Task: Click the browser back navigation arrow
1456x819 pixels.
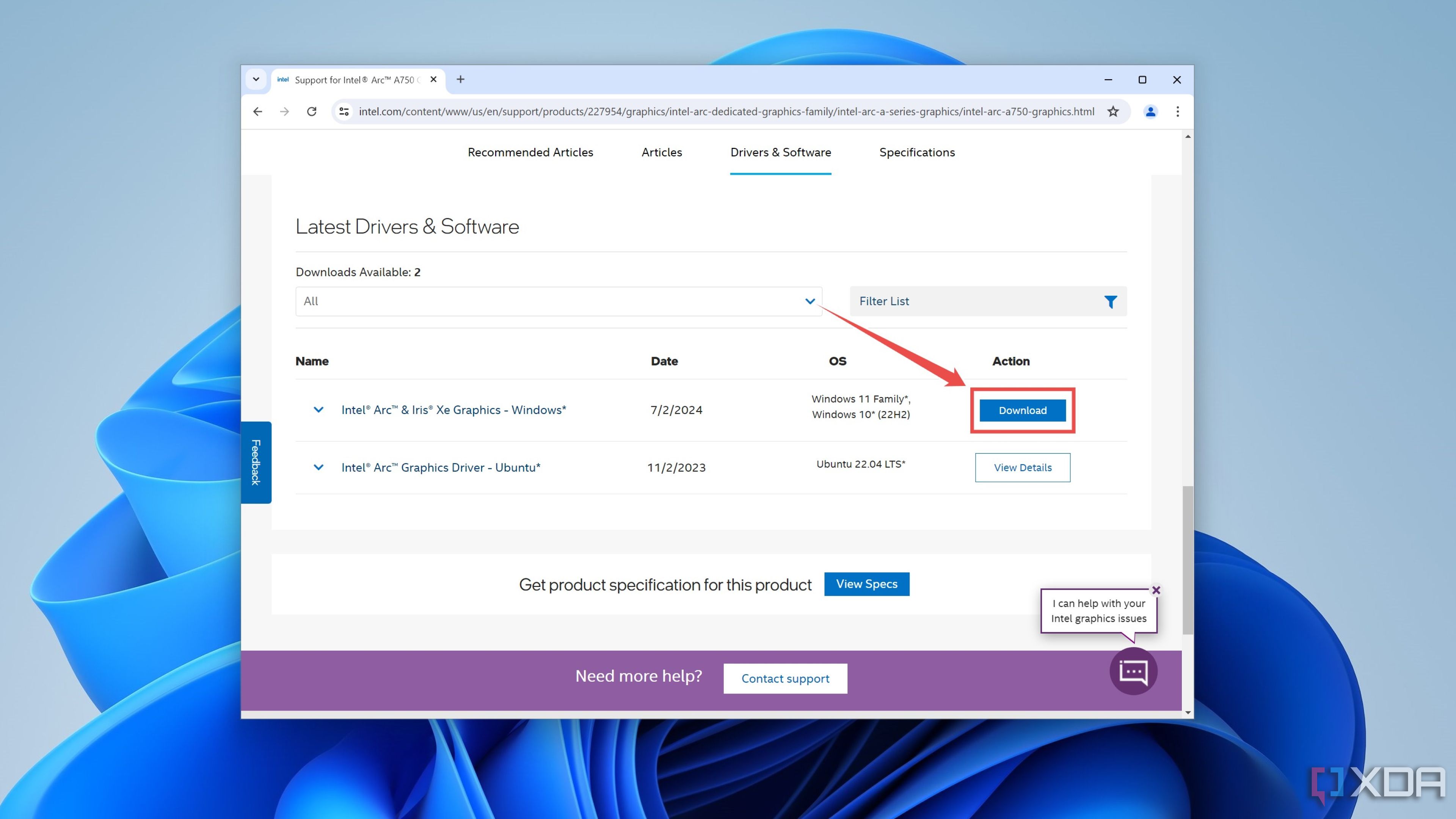Action: point(257,111)
